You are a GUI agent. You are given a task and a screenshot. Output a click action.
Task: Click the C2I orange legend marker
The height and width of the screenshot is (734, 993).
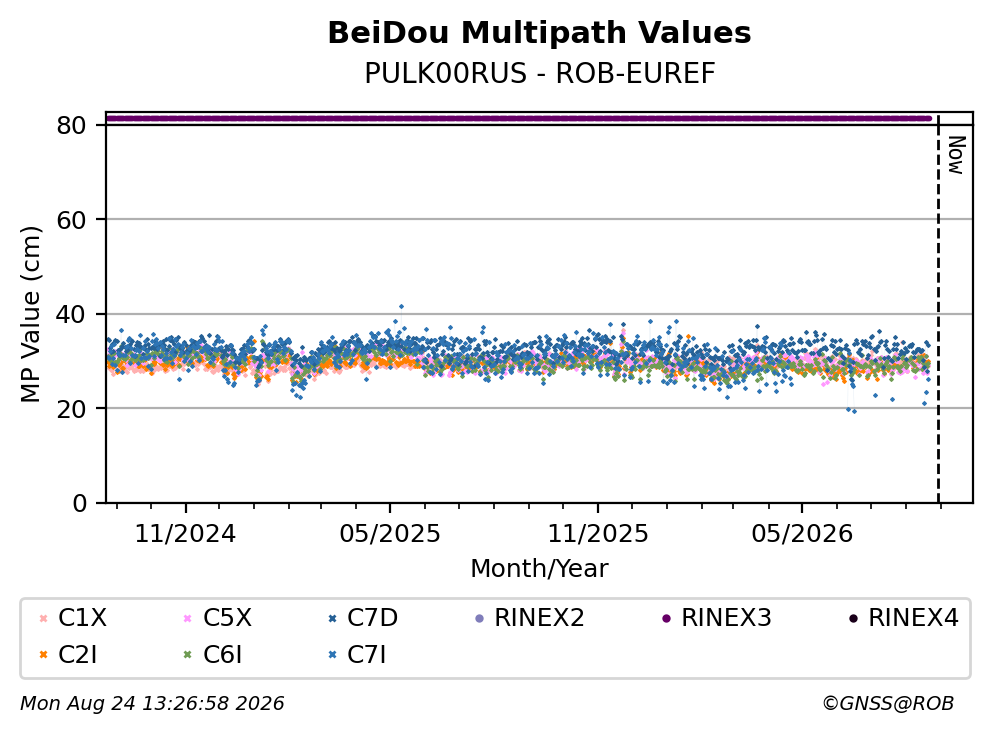[43, 655]
